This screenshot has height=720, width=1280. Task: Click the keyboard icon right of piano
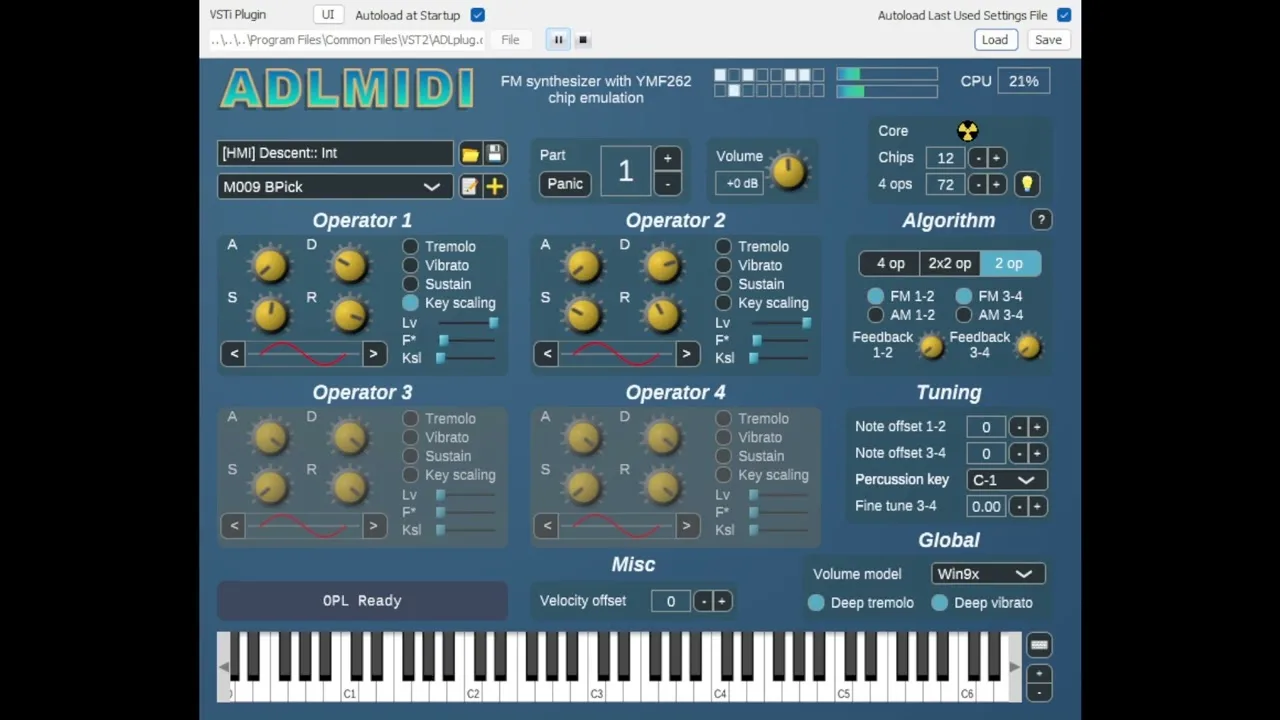point(1039,646)
